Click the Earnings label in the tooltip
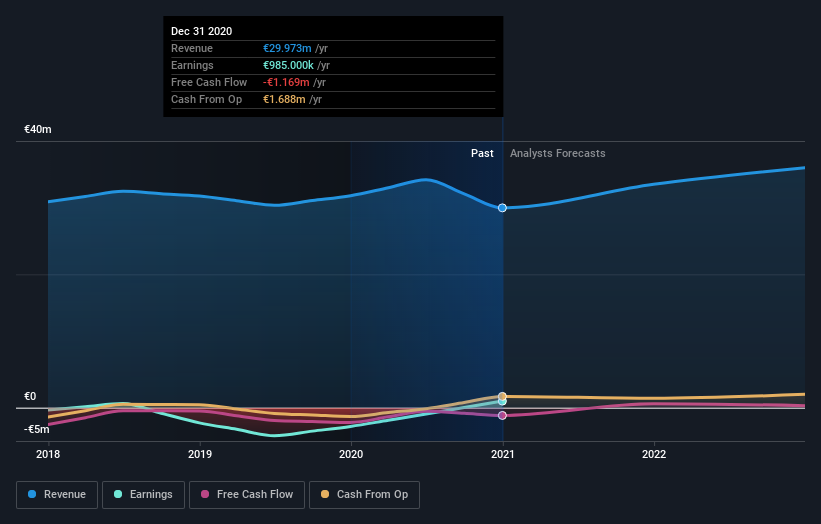The image size is (821, 524). click(x=192, y=65)
